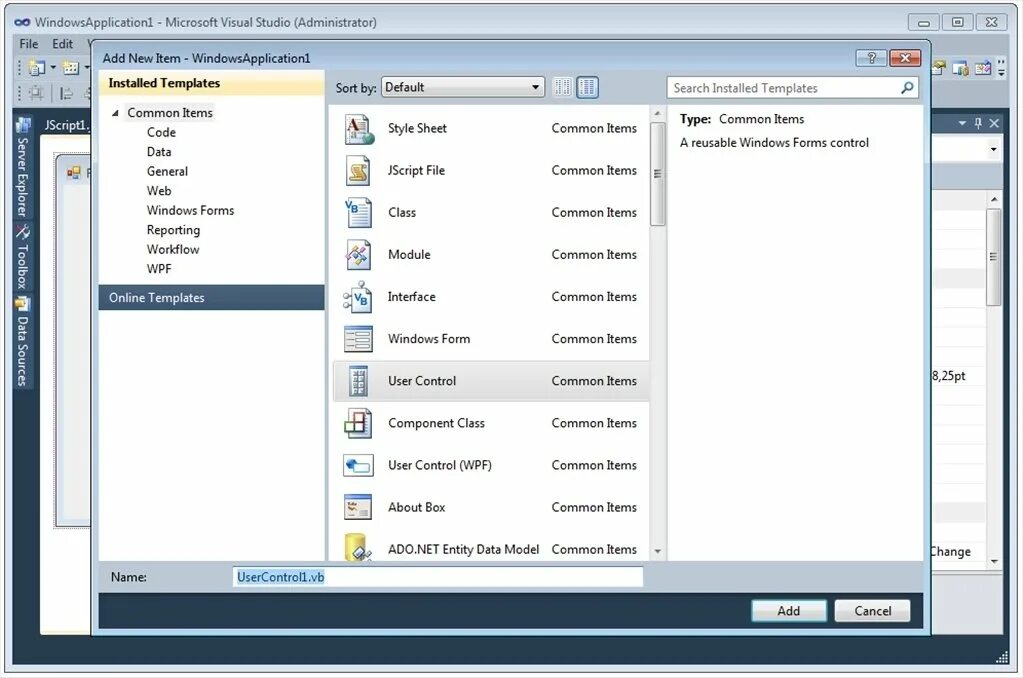
Task: Click the Align to Grid toolbar icon
Action: [37, 94]
